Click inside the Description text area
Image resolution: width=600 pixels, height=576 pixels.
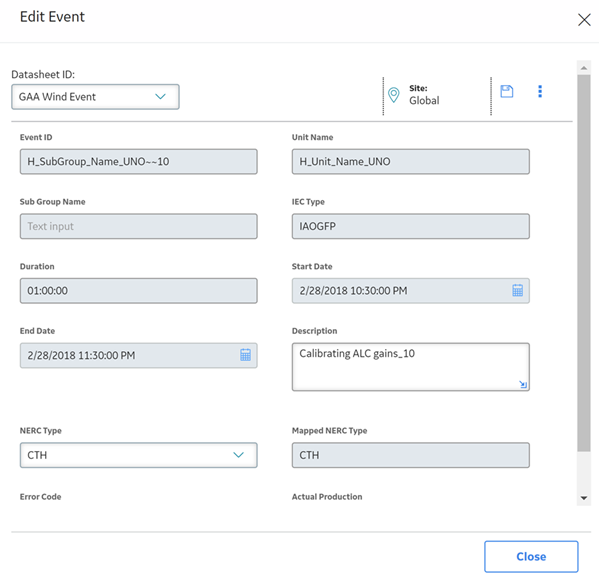tap(411, 367)
